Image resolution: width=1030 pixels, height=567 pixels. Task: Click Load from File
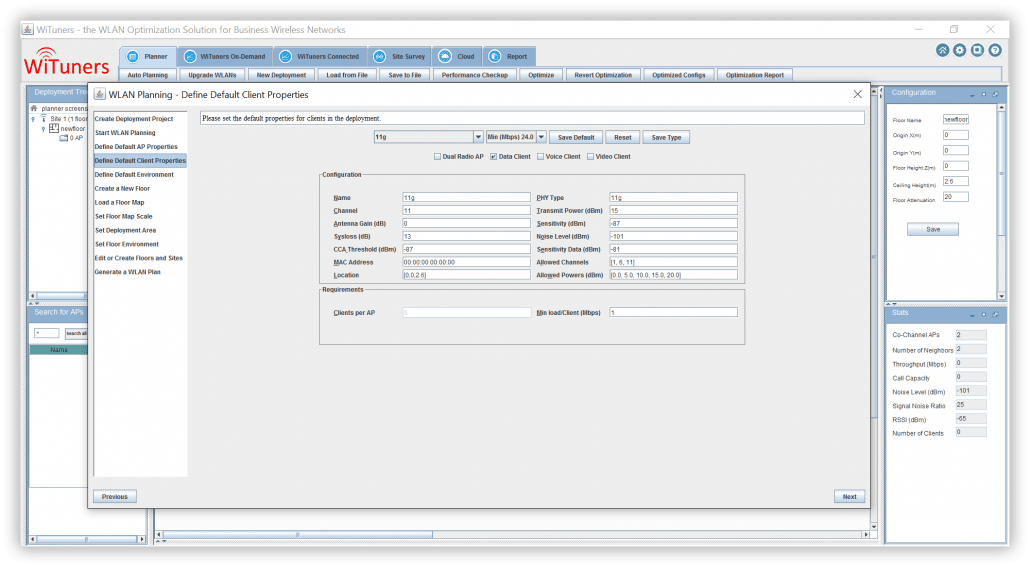click(x=347, y=75)
